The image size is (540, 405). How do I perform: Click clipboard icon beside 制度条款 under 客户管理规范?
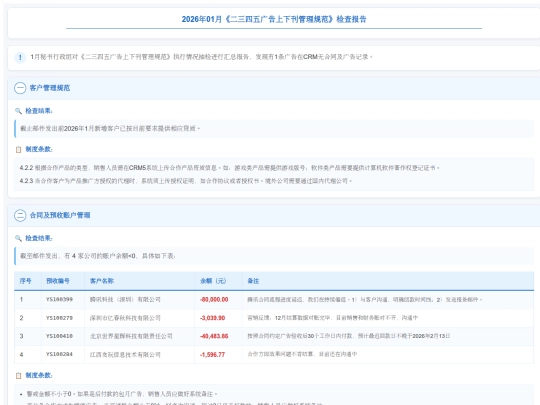click(x=19, y=149)
